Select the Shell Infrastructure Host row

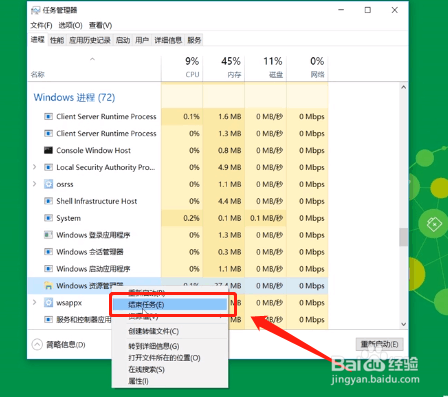pos(178,201)
